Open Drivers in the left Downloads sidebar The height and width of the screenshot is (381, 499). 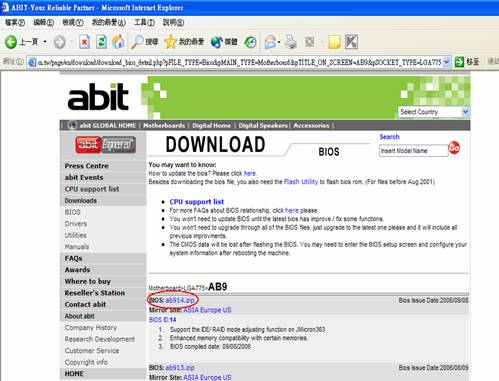click(x=76, y=224)
